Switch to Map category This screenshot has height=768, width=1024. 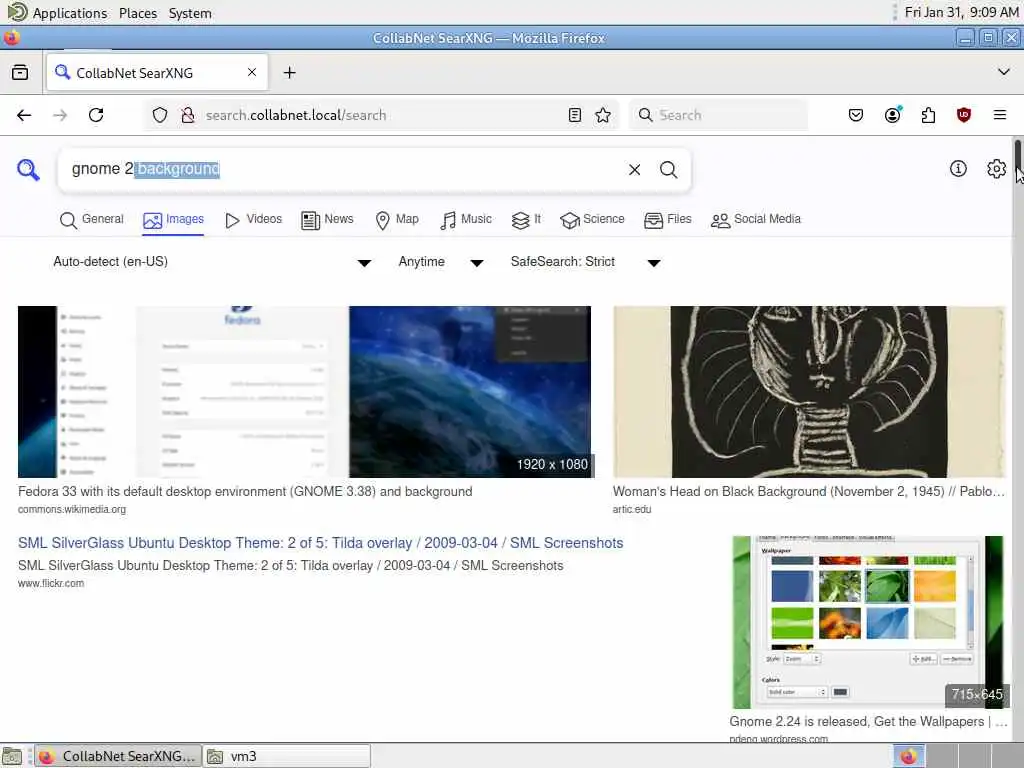397,219
